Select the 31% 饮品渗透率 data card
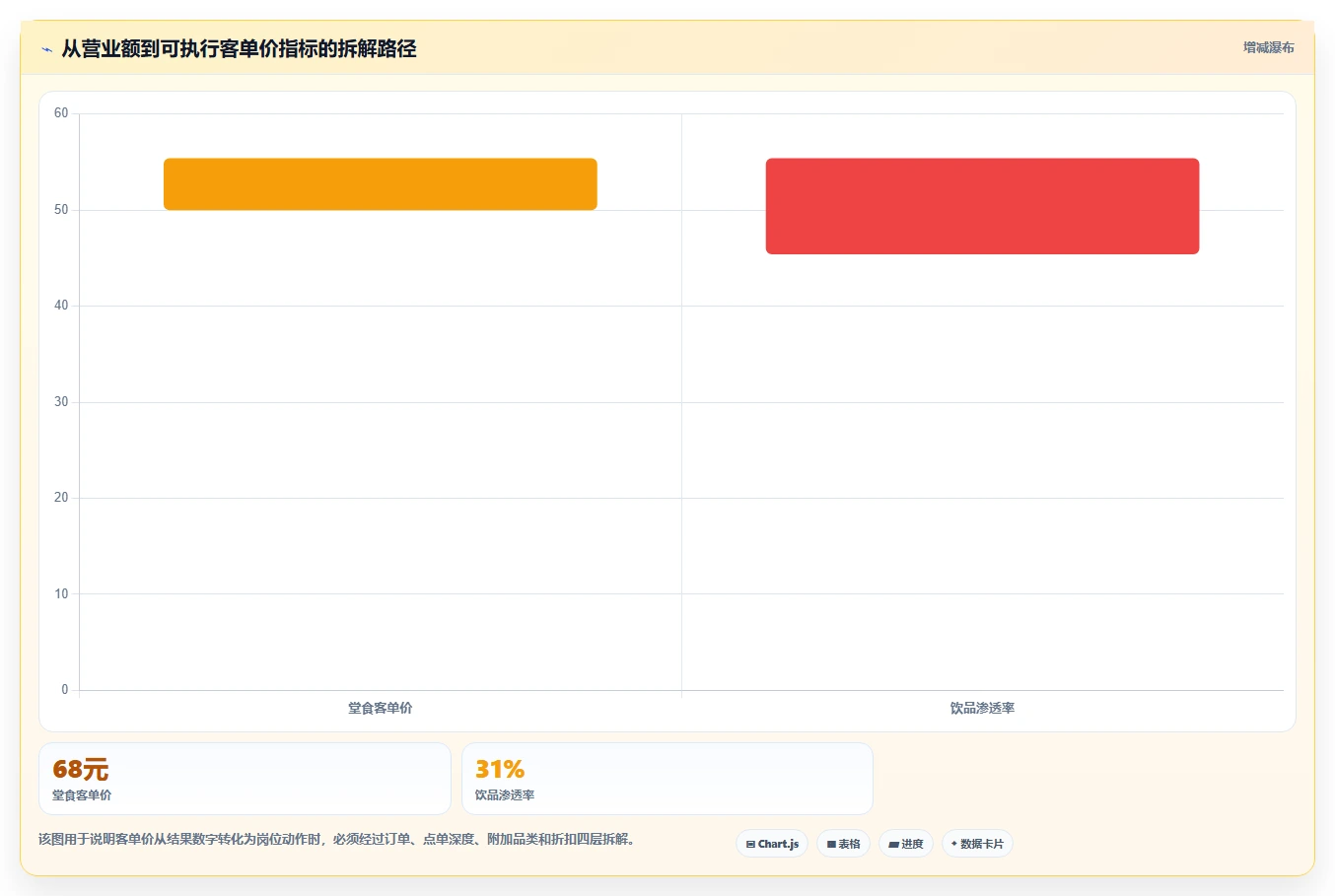 pyautogui.click(x=667, y=779)
